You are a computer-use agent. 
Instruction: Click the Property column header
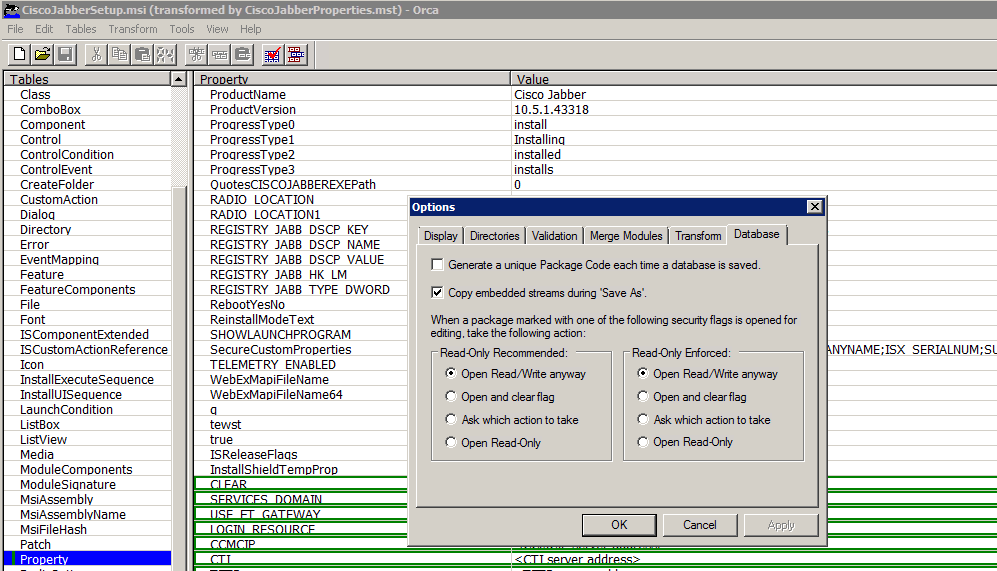pyautogui.click(x=352, y=79)
